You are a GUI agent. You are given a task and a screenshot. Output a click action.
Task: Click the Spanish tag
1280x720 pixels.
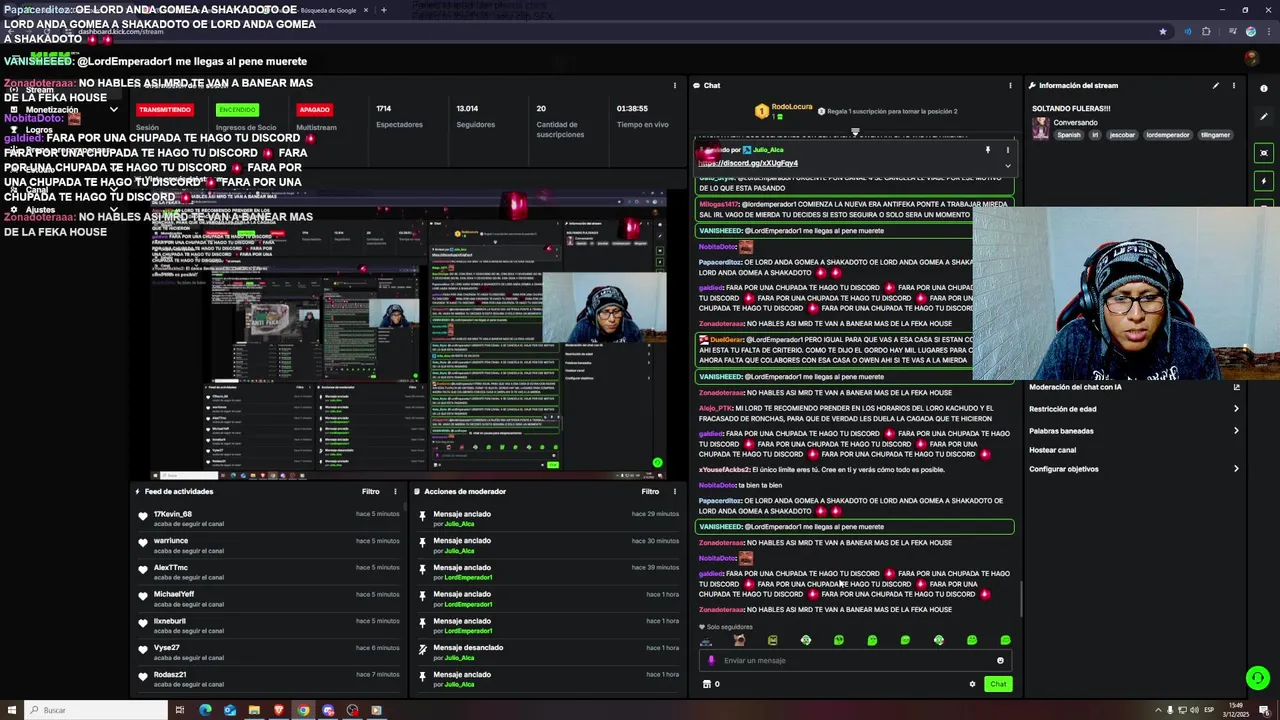[1069, 135]
